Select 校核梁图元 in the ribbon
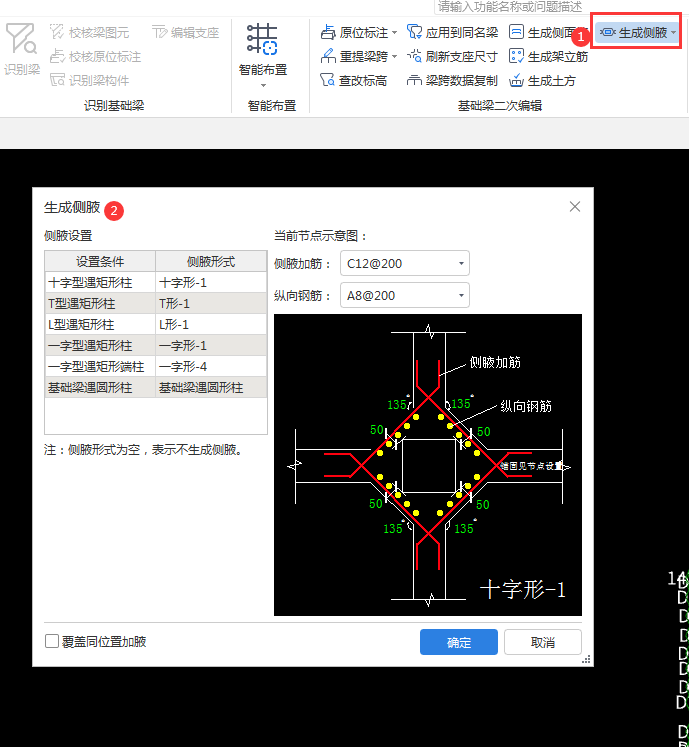The width and height of the screenshot is (689, 747). point(89,32)
